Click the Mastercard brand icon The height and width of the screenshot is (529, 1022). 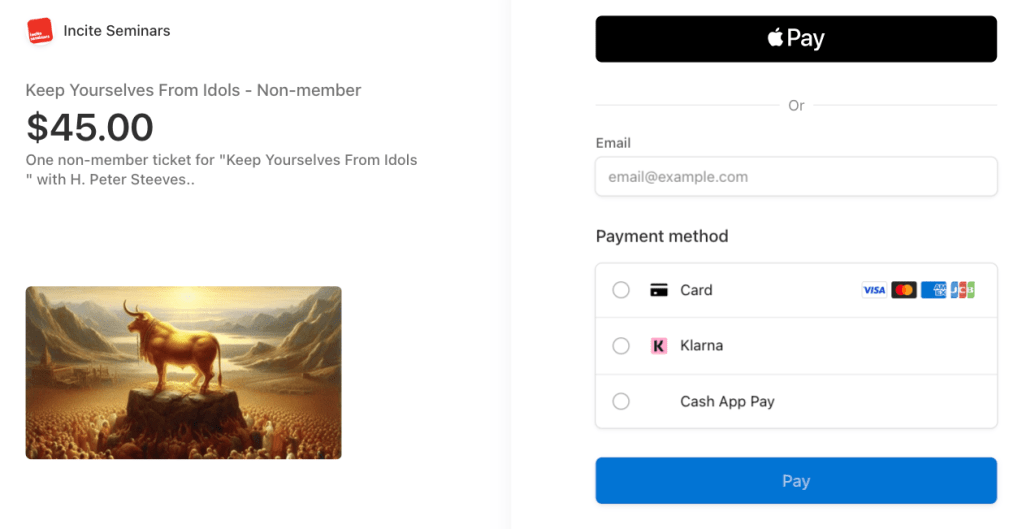[904, 290]
